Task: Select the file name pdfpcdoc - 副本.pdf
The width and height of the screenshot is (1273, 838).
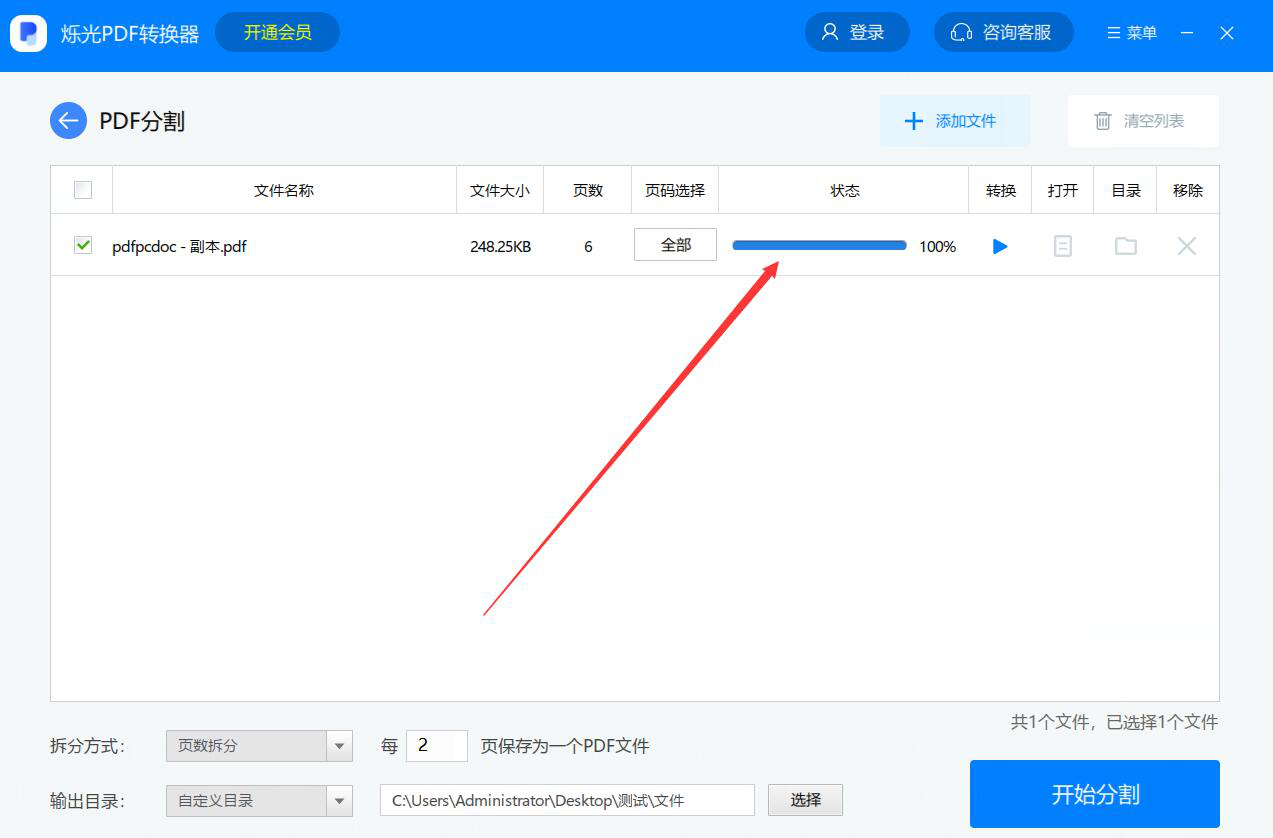Action: (179, 246)
